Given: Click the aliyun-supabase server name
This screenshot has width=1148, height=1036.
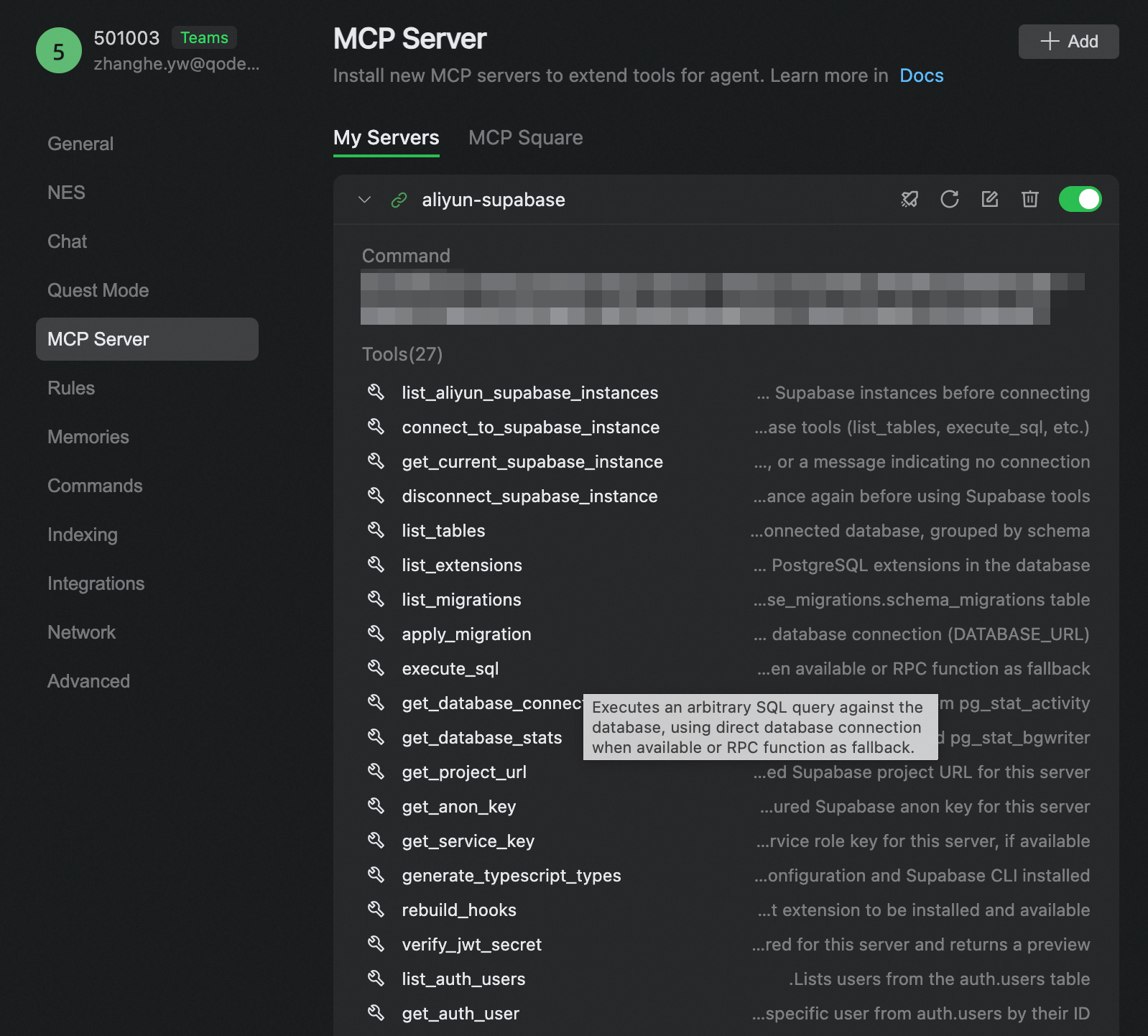Looking at the screenshot, I should (x=494, y=200).
